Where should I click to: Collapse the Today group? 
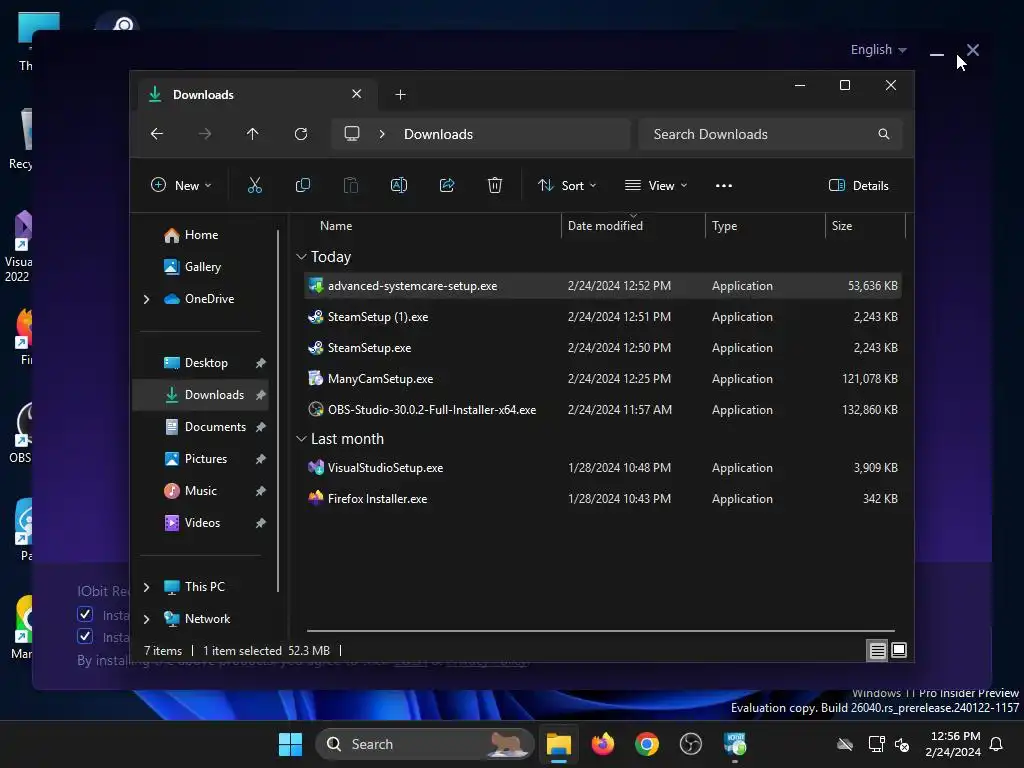pos(301,257)
